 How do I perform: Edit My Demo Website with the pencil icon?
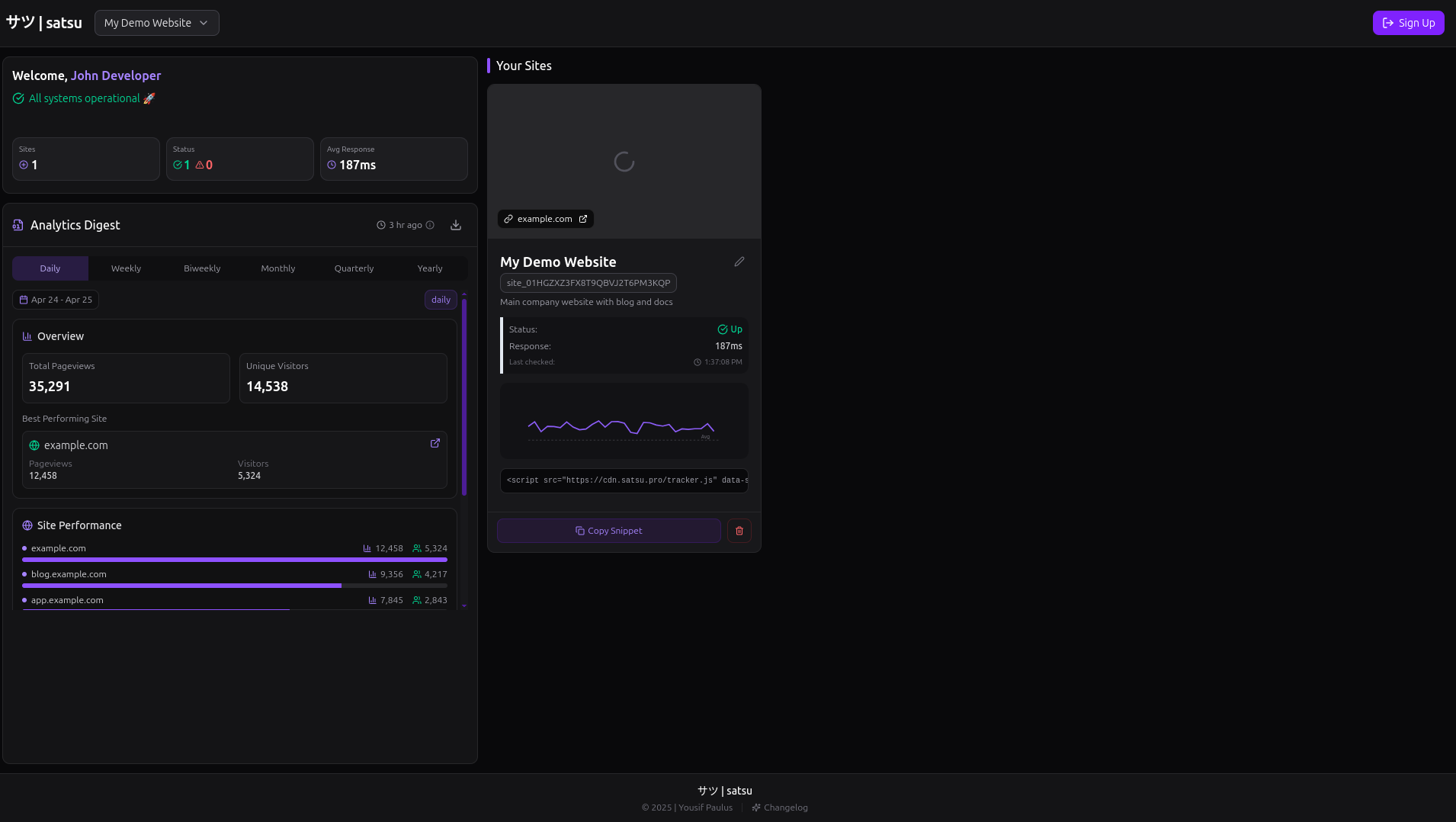[739, 262]
